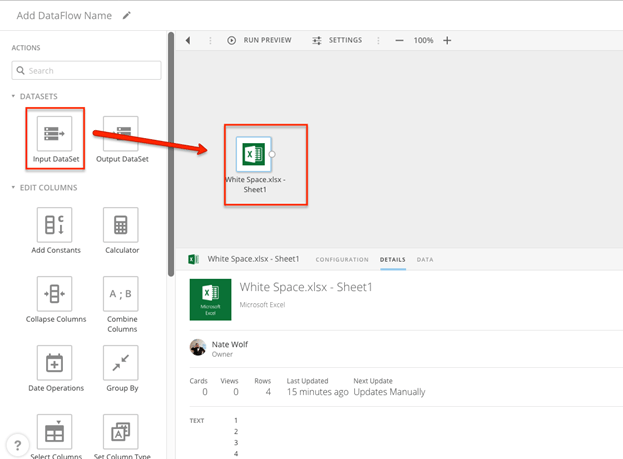
Task: Select the Output DataSet action icon
Action: (x=121, y=134)
